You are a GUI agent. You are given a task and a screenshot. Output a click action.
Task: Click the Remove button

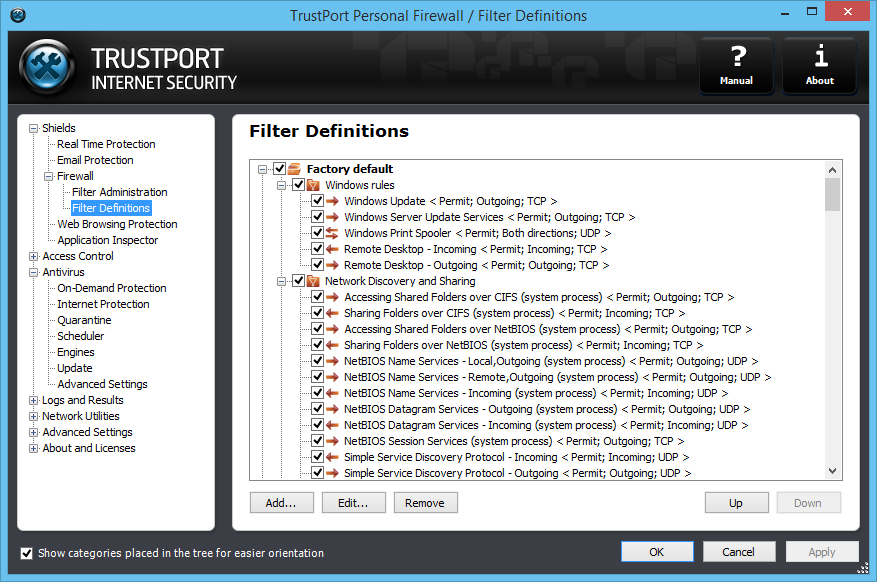(426, 503)
